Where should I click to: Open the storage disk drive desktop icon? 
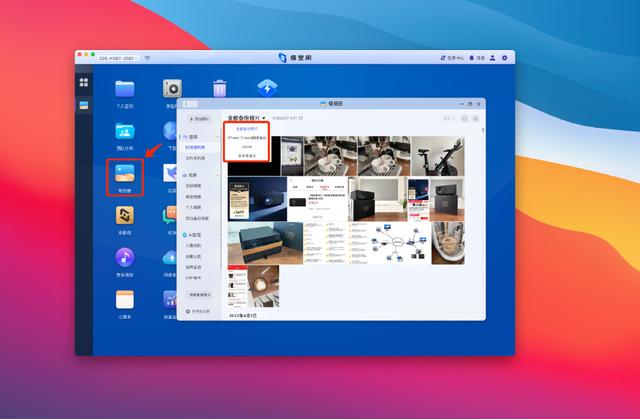(172, 89)
